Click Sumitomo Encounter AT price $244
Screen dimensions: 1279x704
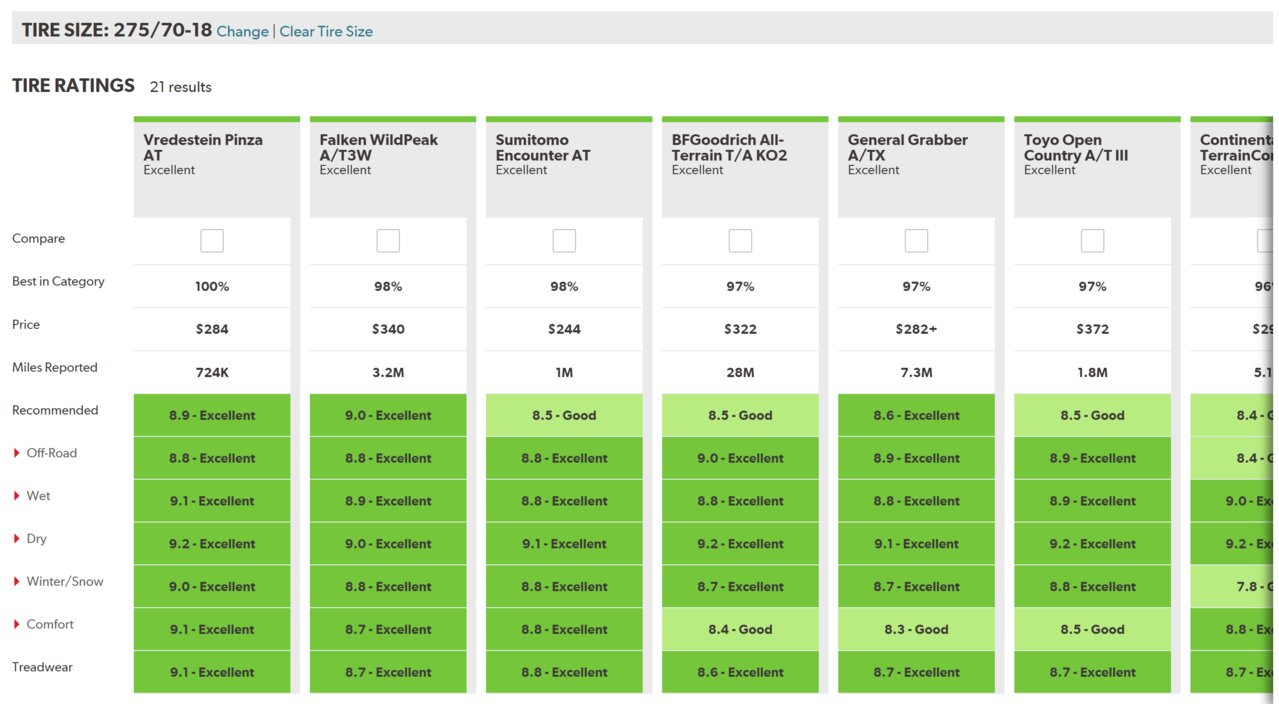point(564,329)
